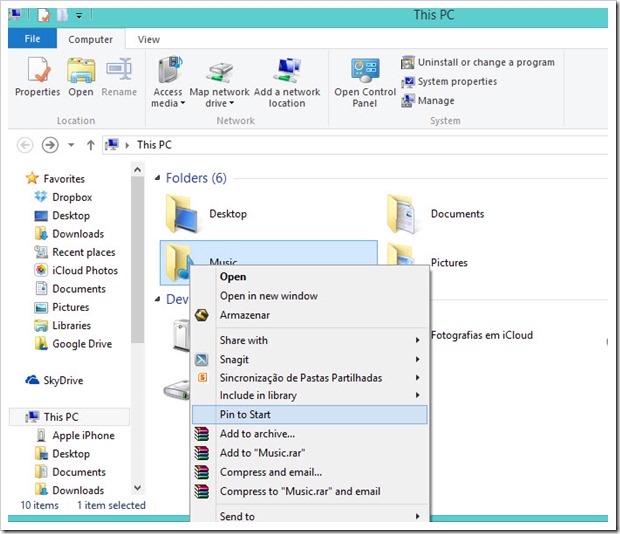Choose Compress and email...

tap(310, 472)
